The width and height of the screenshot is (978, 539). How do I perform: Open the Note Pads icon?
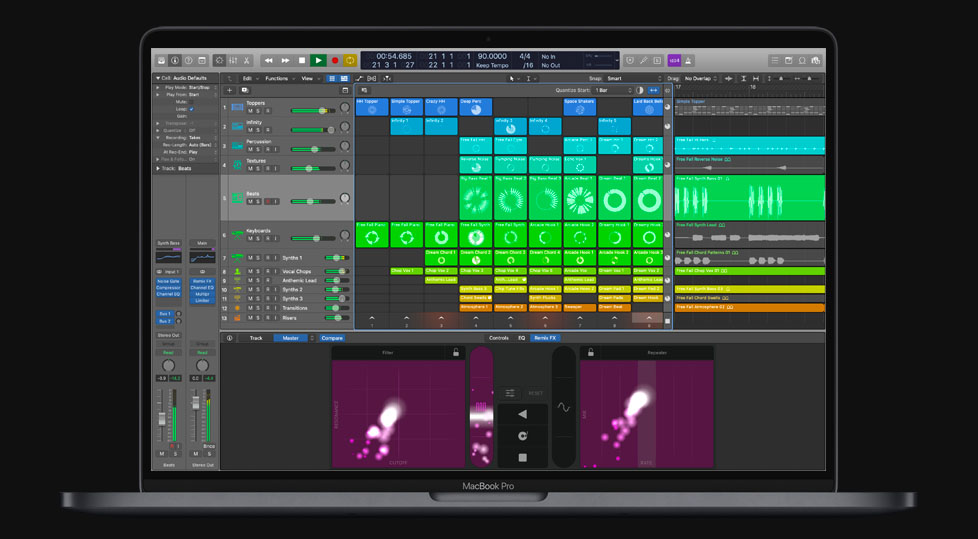788,61
